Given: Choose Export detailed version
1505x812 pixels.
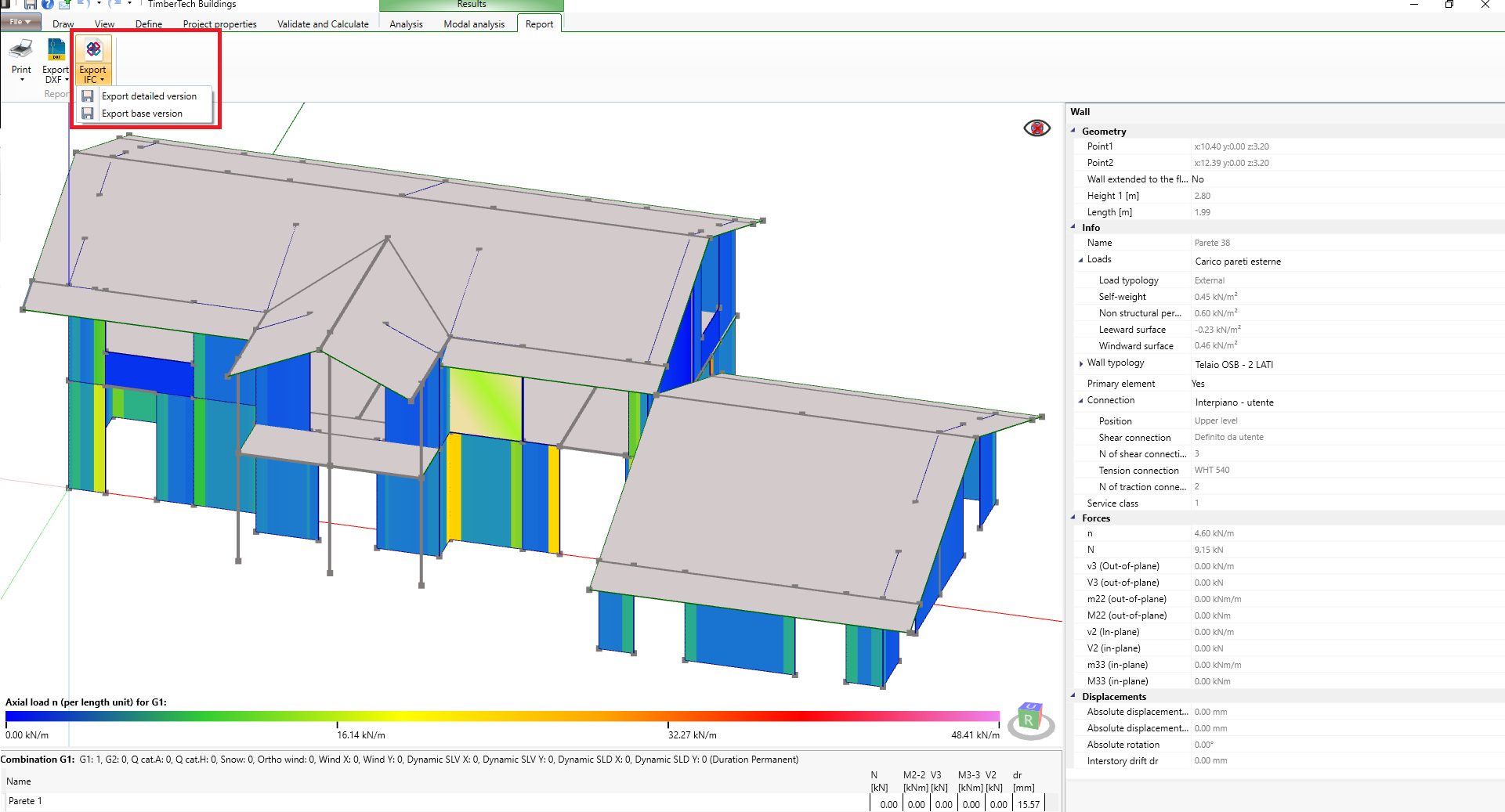Looking at the screenshot, I should point(149,96).
